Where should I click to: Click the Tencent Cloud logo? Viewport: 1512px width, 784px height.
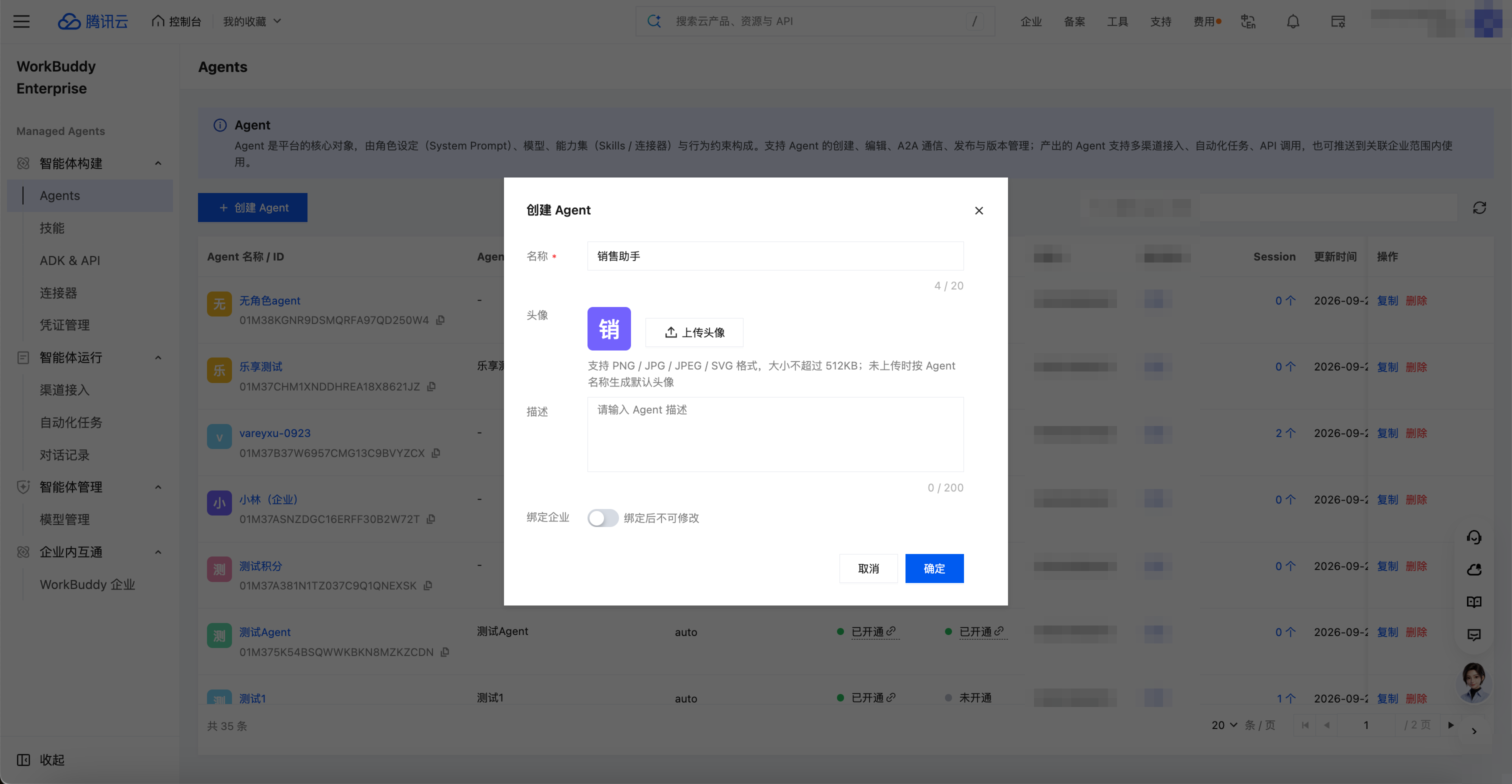point(92,21)
